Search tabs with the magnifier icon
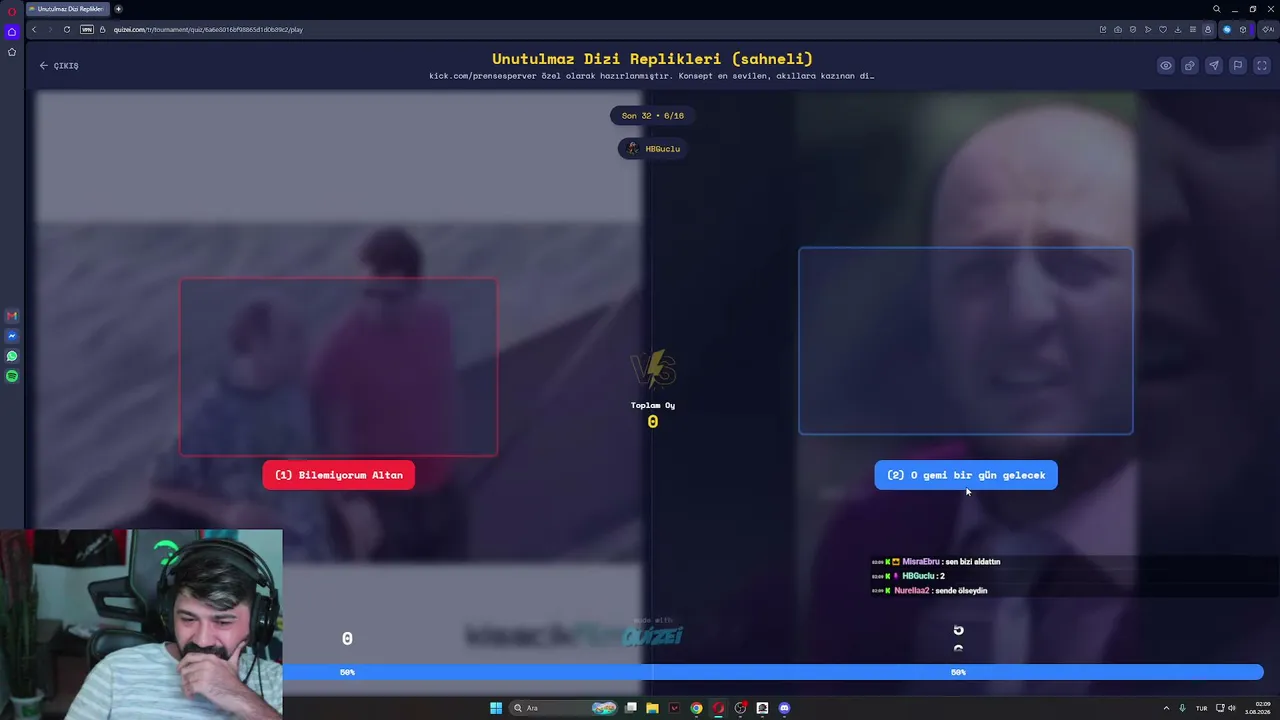 click(x=1216, y=9)
